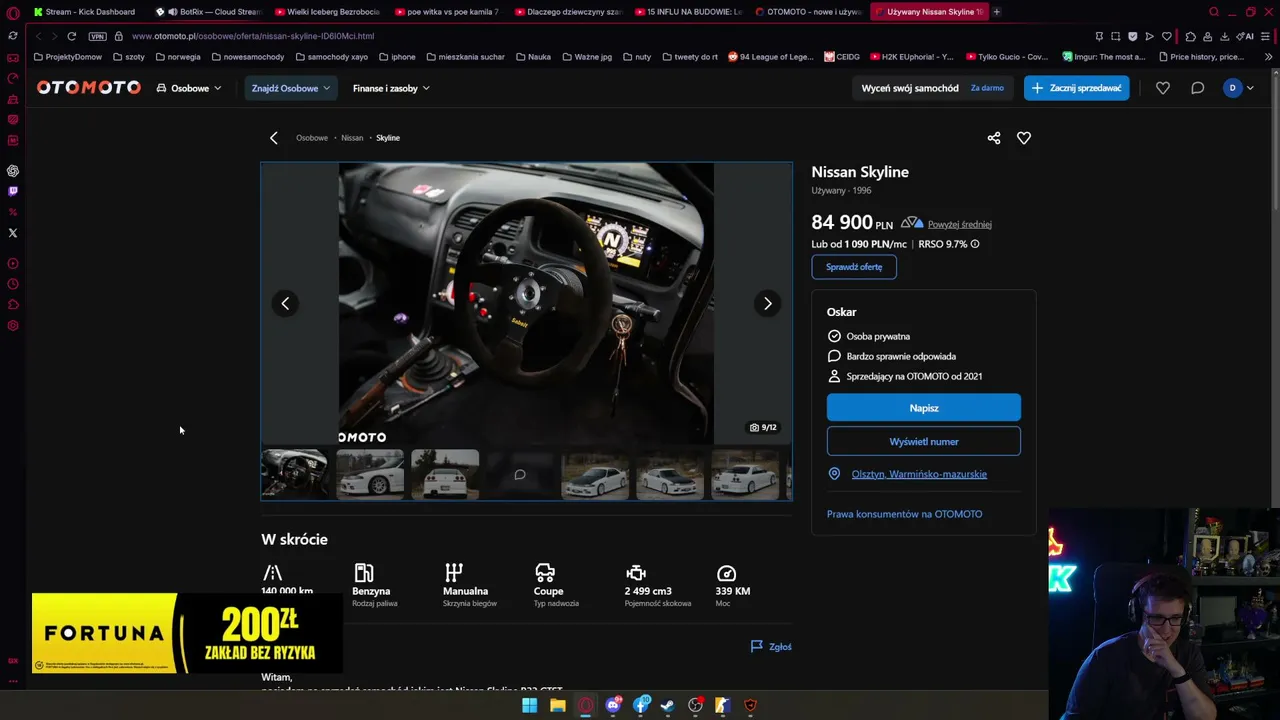Expand the Znajdź Osobowe dropdown

point(290,88)
